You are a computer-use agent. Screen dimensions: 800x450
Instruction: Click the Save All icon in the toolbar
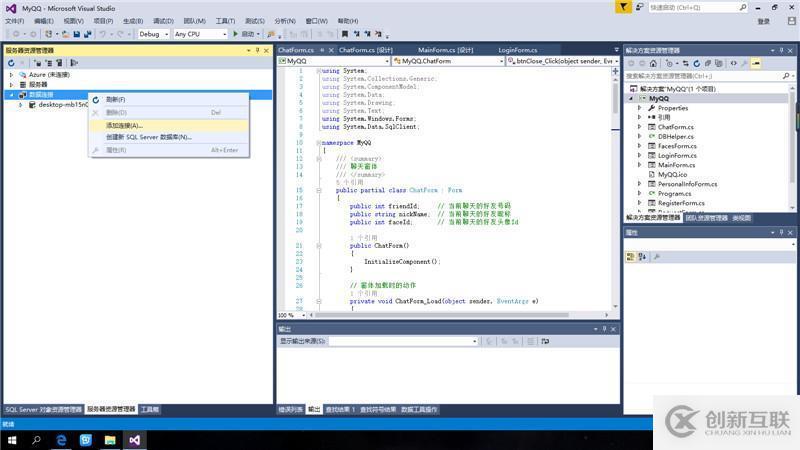coord(87,34)
